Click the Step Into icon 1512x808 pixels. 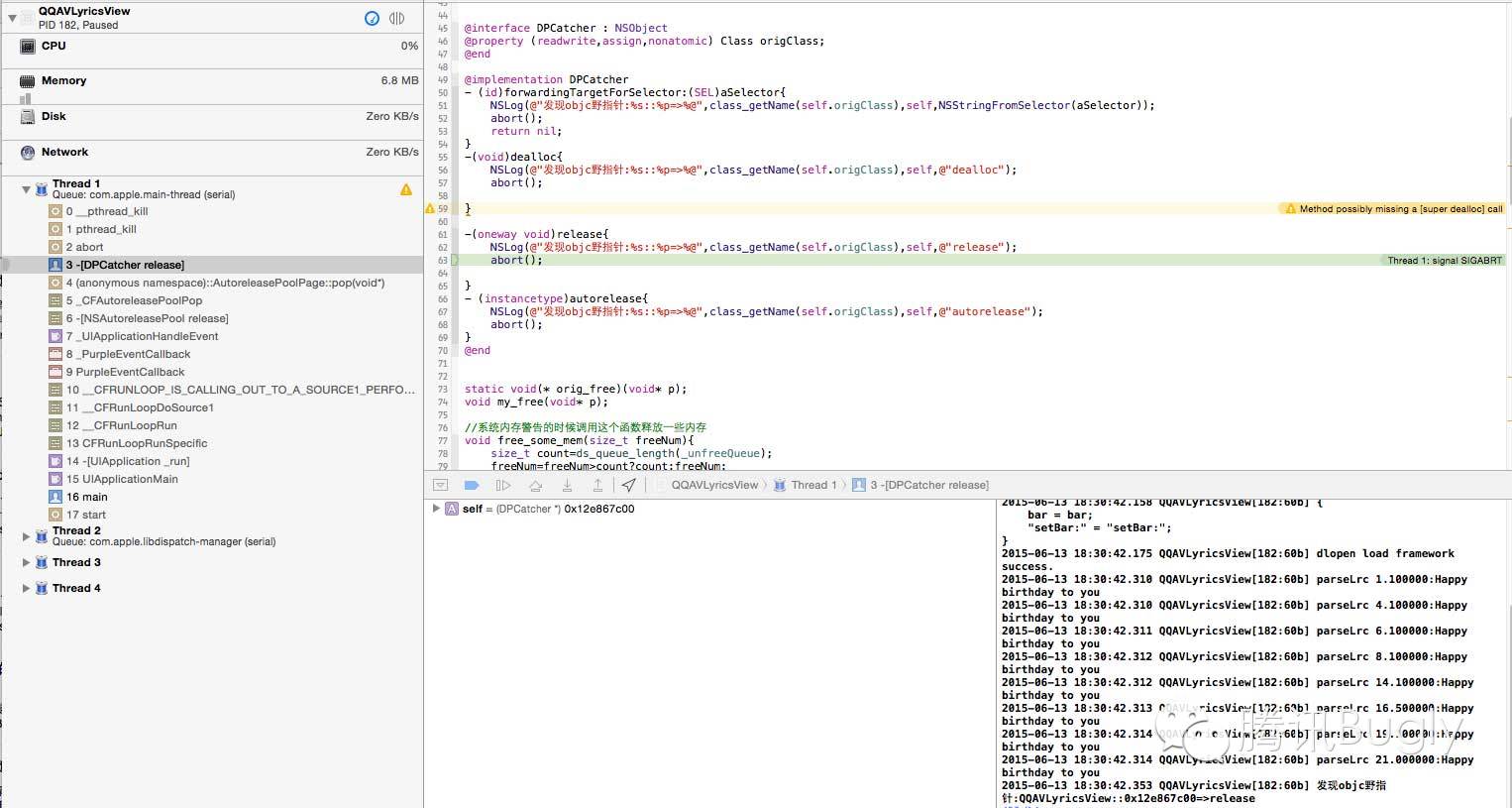(567, 485)
